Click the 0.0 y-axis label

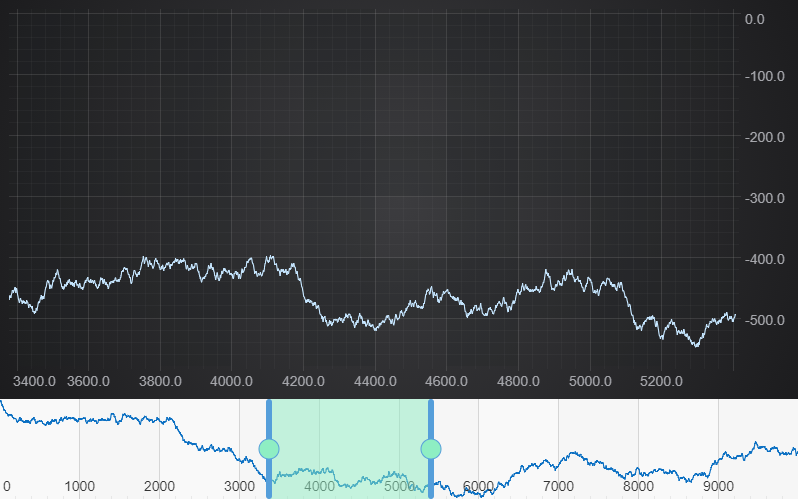click(754, 19)
